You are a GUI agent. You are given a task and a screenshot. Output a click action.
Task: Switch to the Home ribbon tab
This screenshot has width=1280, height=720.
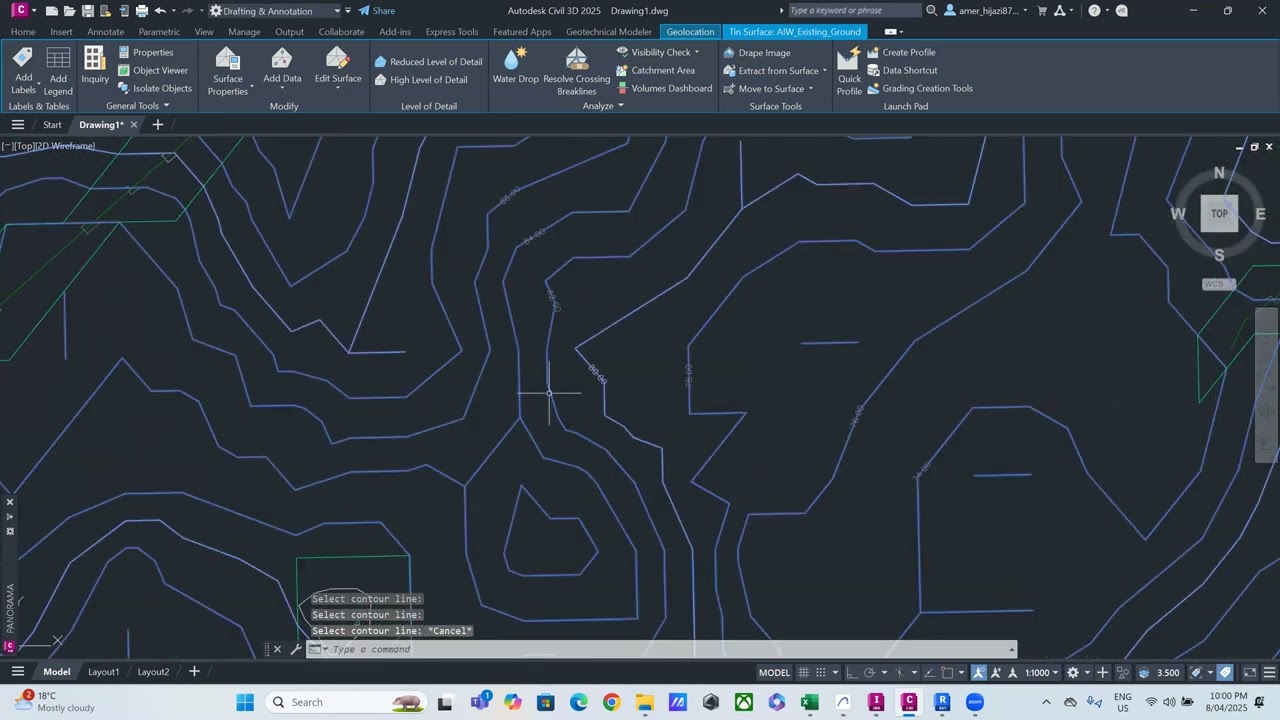(x=23, y=32)
